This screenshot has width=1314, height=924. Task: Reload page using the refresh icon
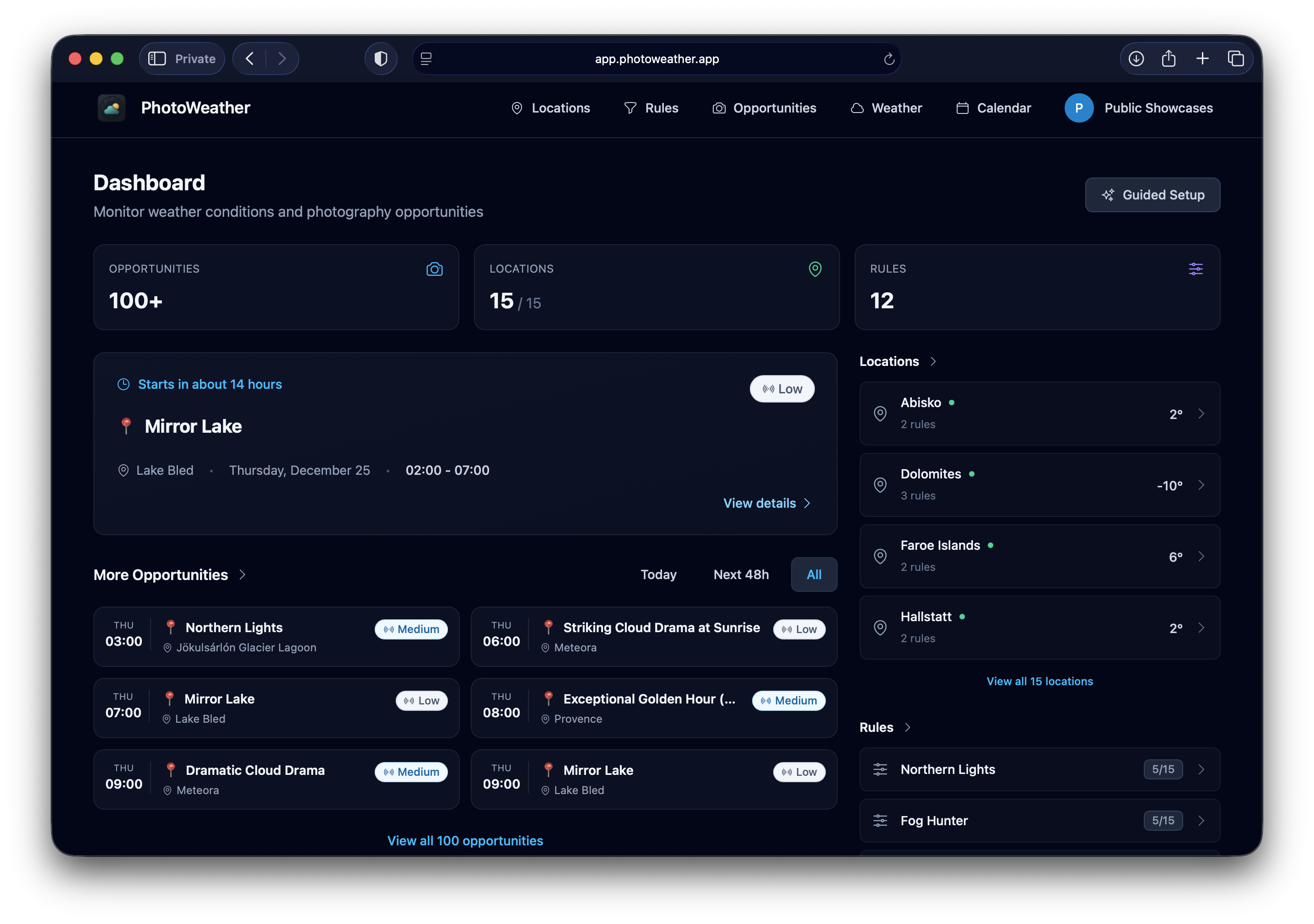coord(889,59)
